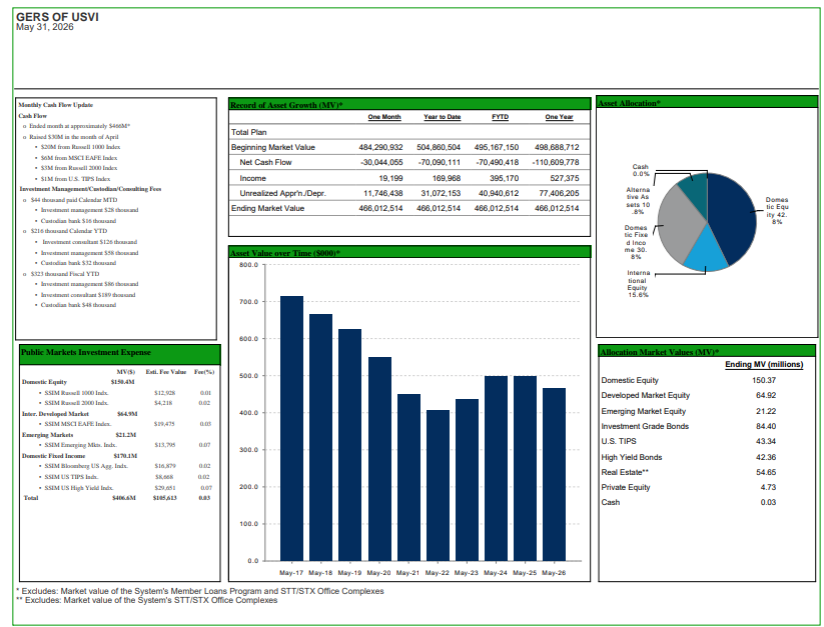Select the GERS OF USVI title
The height and width of the screenshot is (627, 824).
pyautogui.click(x=57, y=17)
